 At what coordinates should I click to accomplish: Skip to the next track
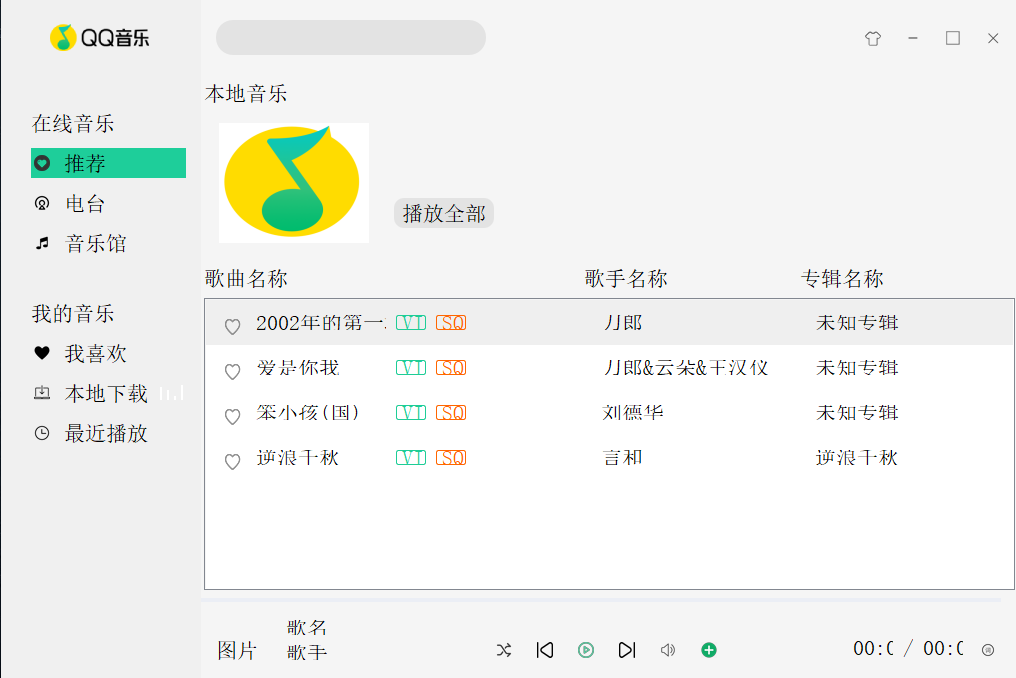627,650
